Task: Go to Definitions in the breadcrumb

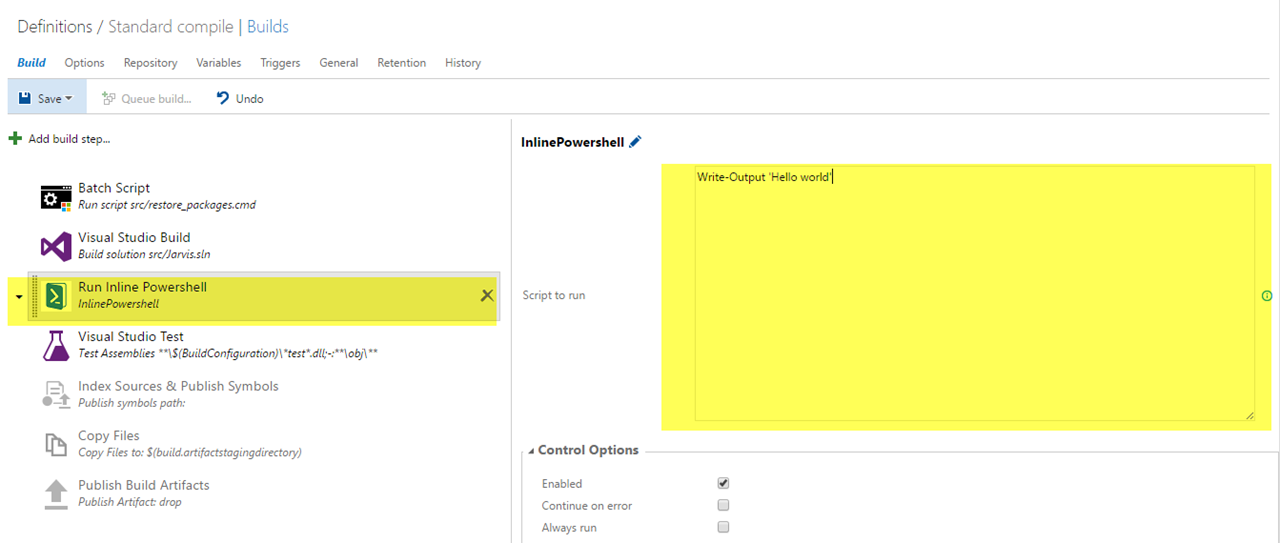Action: pos(55,27)
